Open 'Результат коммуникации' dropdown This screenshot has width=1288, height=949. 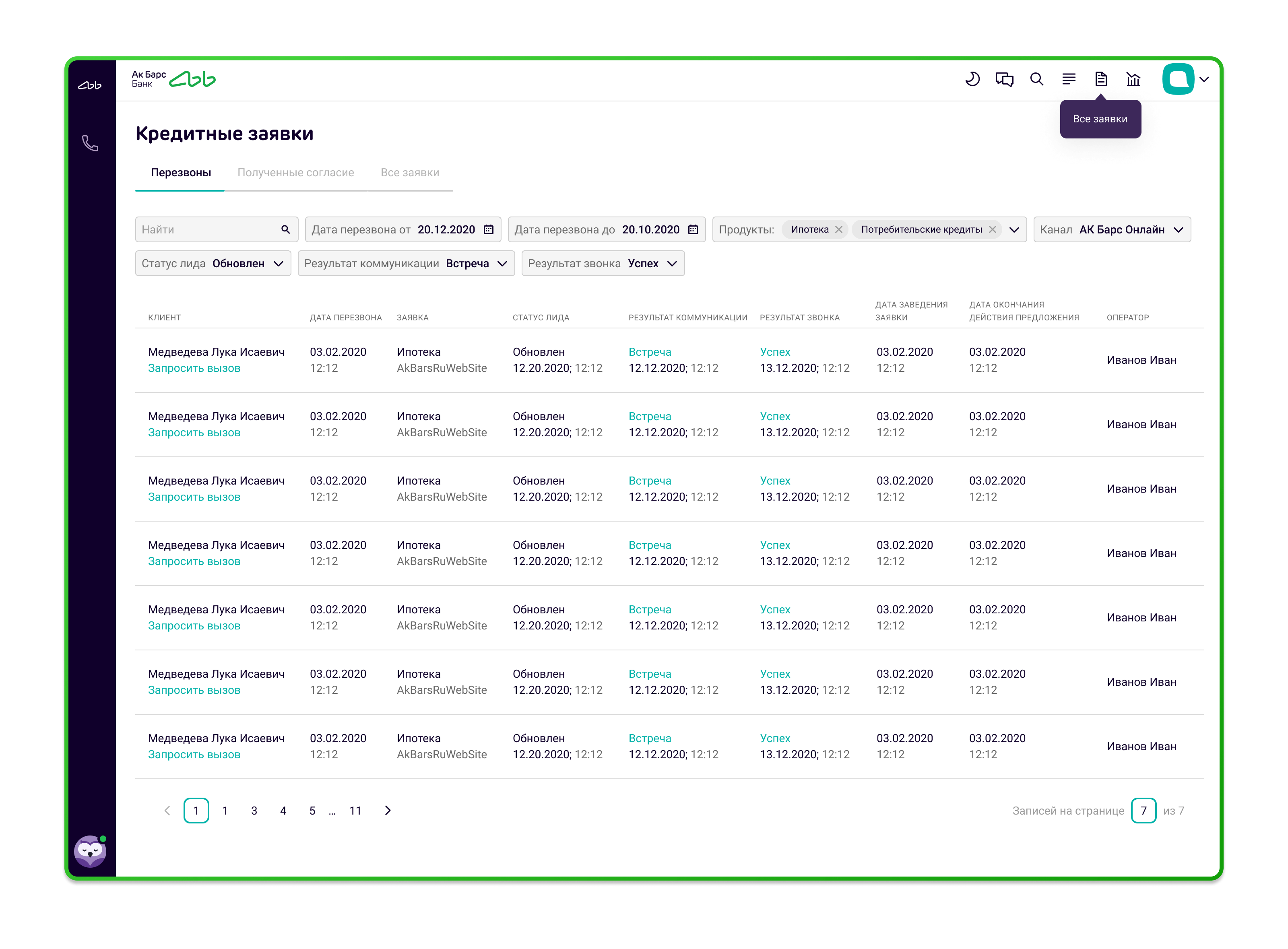click(x=502, y=263)
